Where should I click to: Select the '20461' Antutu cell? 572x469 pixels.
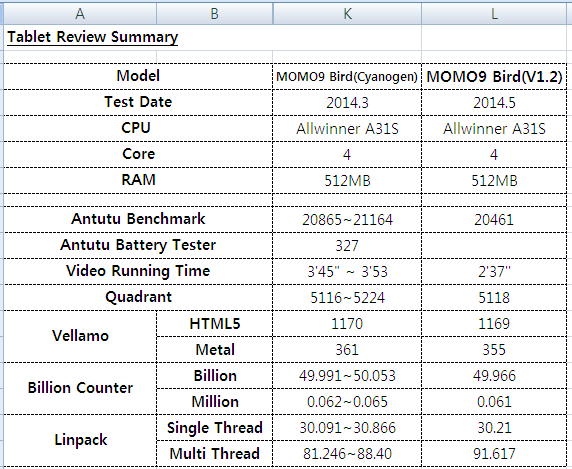tap(494, 220)
